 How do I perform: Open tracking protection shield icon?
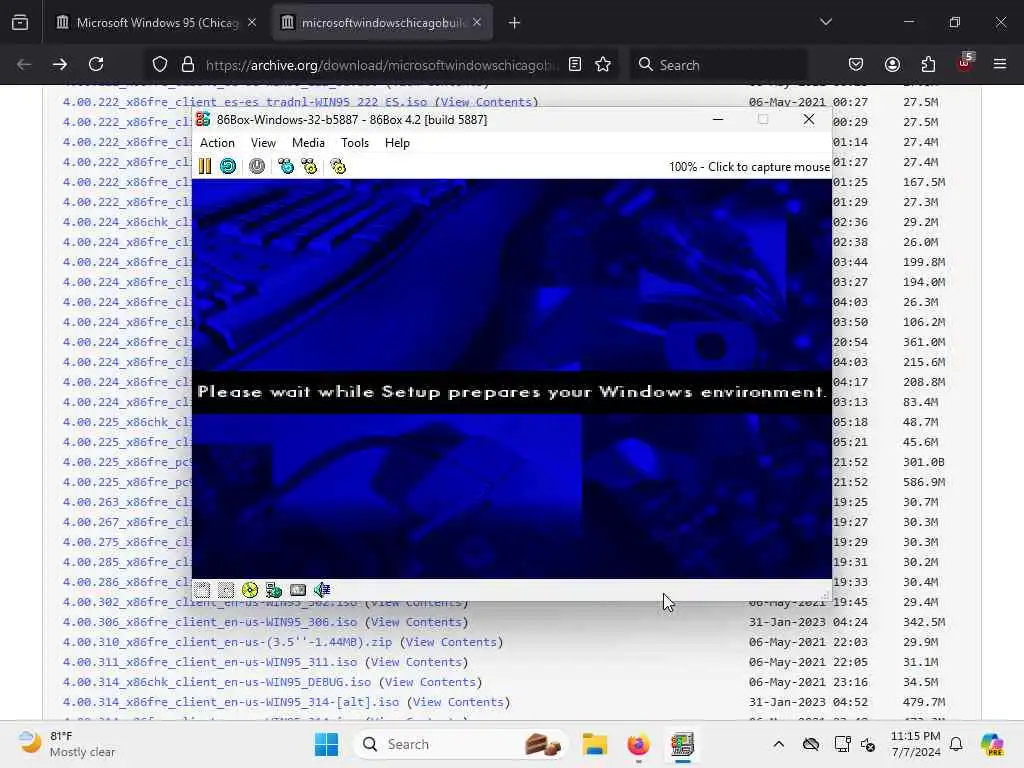point(160,64)
